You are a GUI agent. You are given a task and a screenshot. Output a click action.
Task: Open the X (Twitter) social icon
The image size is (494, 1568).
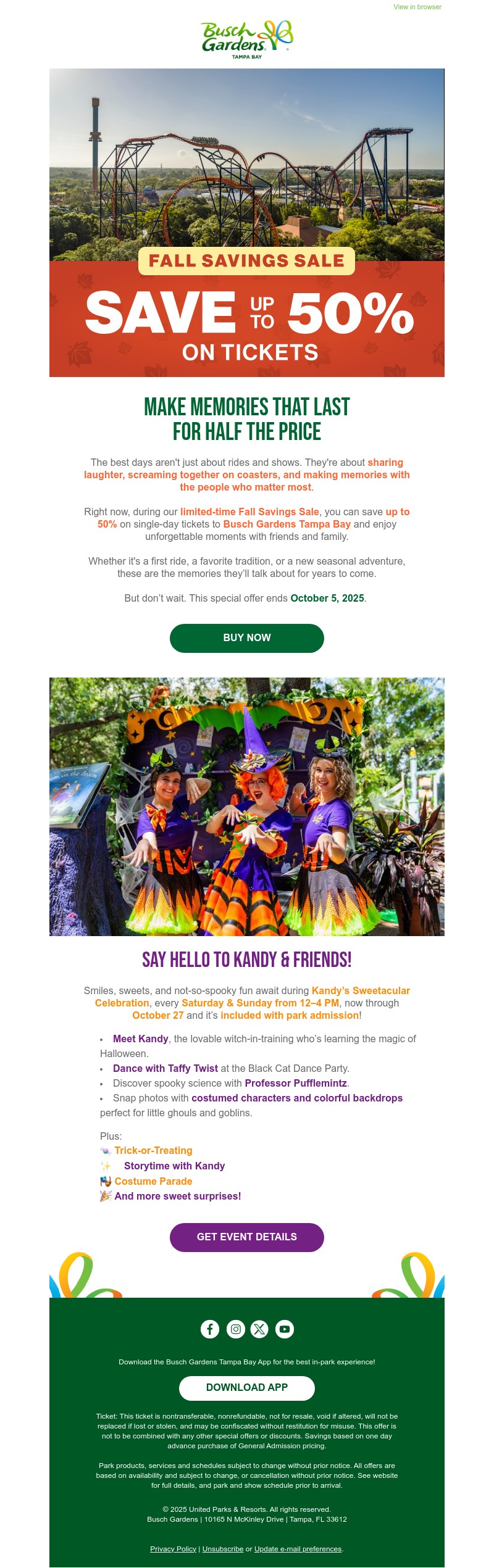(x=259, y=1329)
